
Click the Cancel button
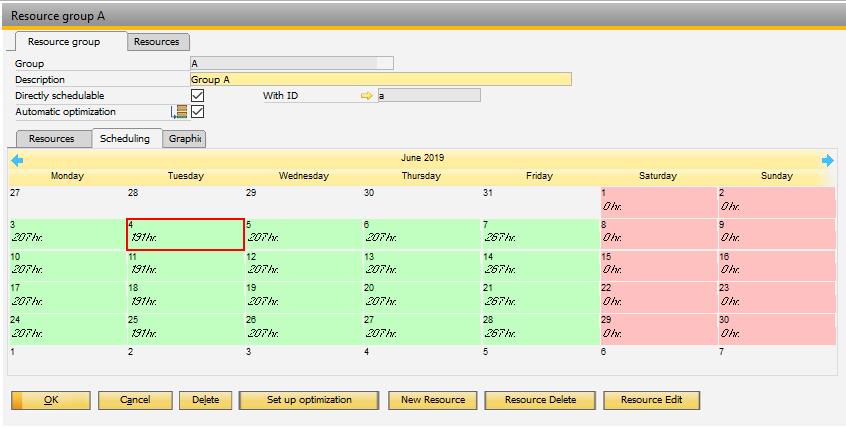[x=135, y=400]
